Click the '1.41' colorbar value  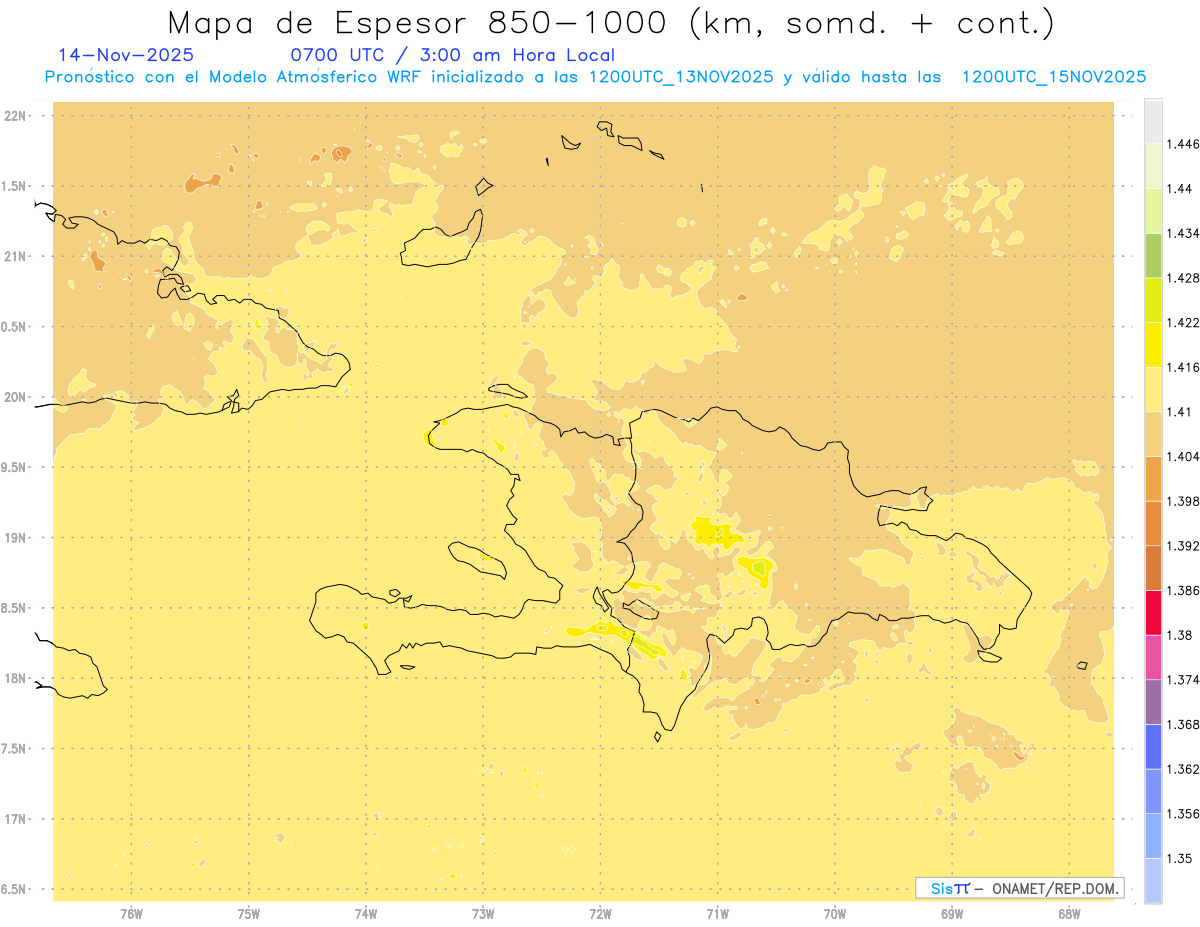pyautogui.click(x=1180, y=412)
